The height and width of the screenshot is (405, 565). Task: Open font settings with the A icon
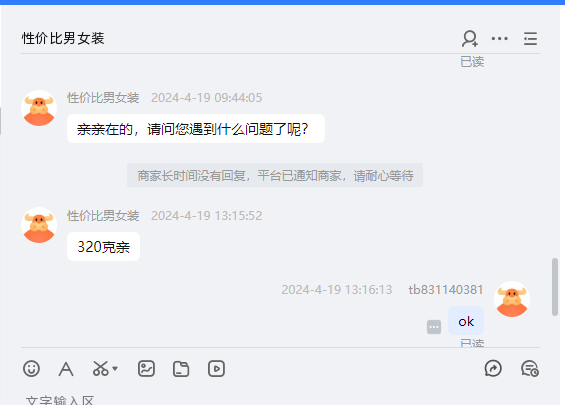click(x=66, y=369)
